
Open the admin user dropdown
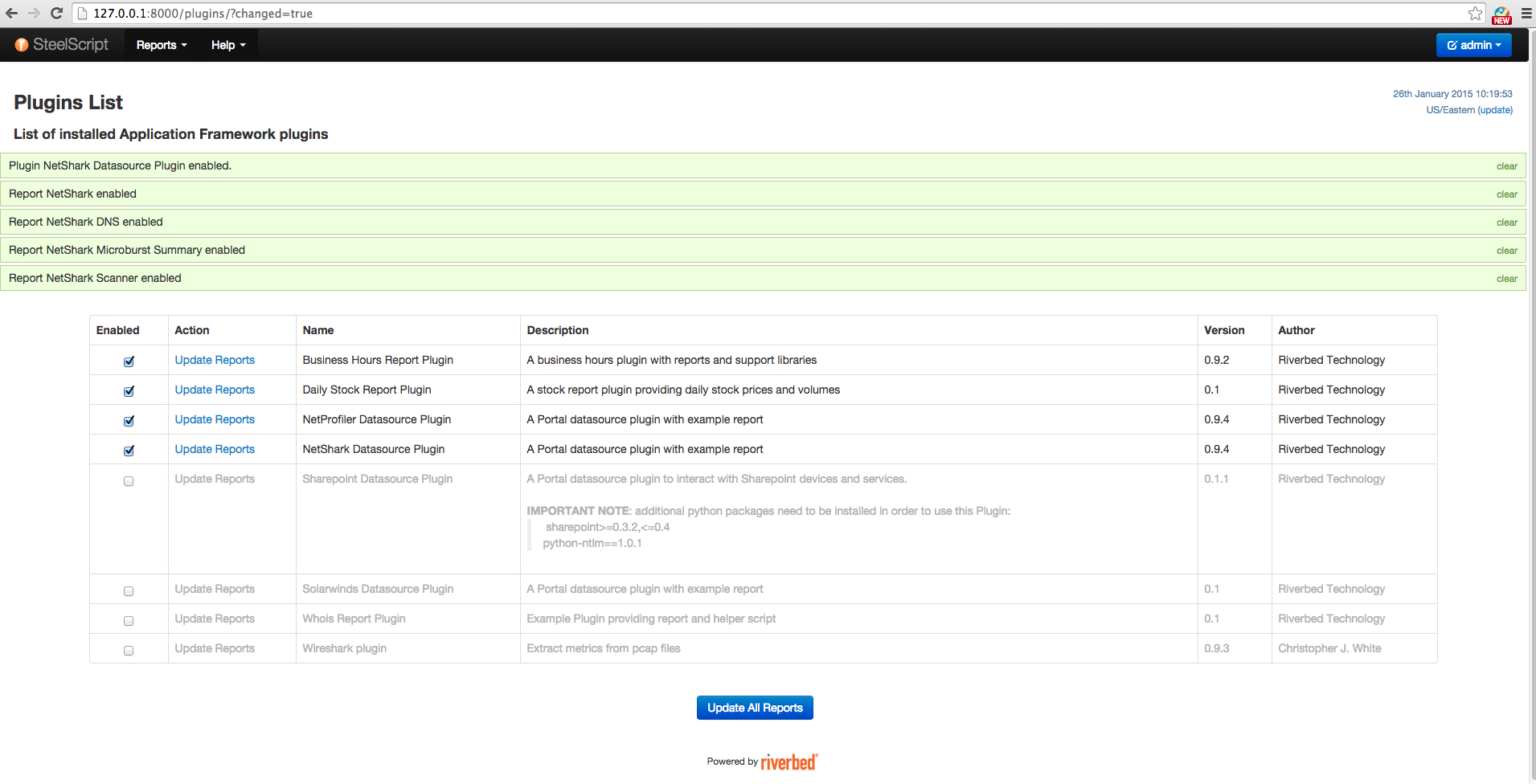click(1474, 45)
